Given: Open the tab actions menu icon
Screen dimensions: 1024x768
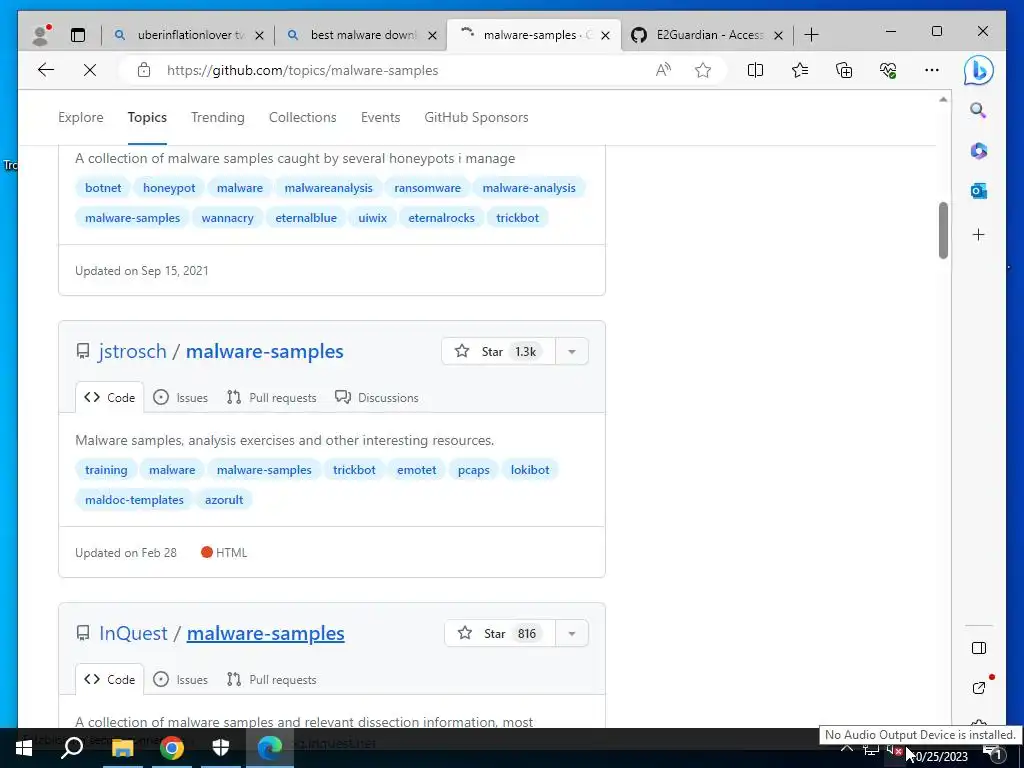Looking at the screenshot, I should click(x=78, y=35).
